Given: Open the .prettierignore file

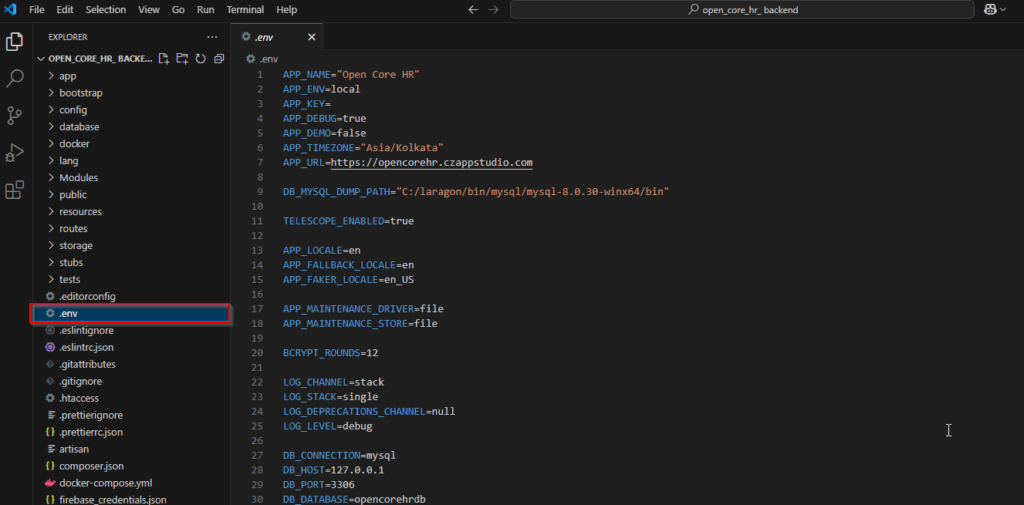Looking at the screenshot, I should (x=131, y=415).
